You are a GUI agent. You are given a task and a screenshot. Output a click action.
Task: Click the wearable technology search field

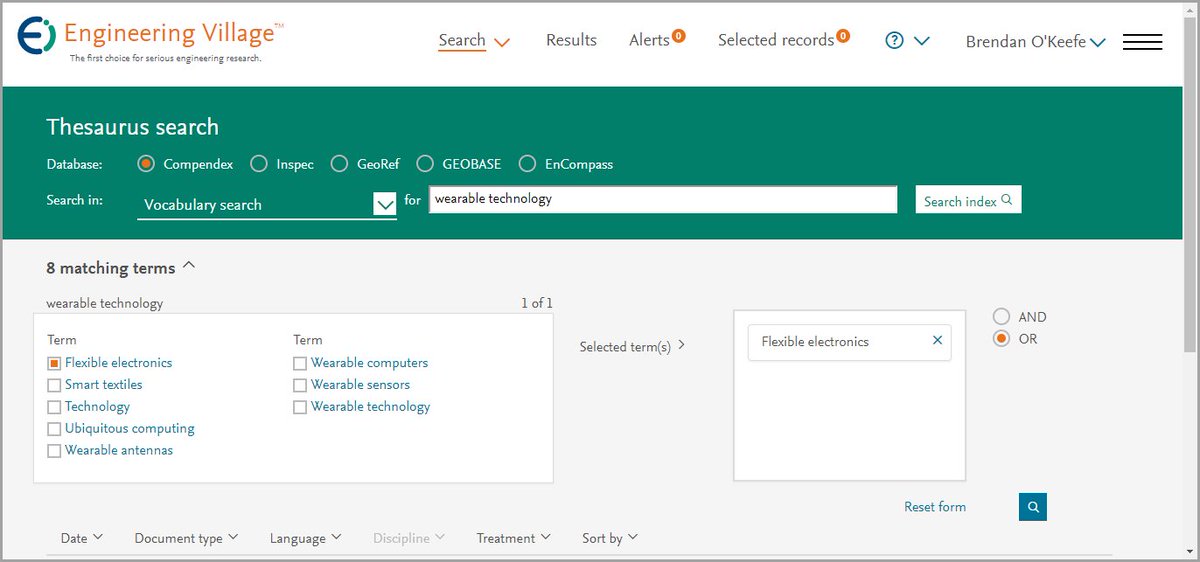point(663,199)
